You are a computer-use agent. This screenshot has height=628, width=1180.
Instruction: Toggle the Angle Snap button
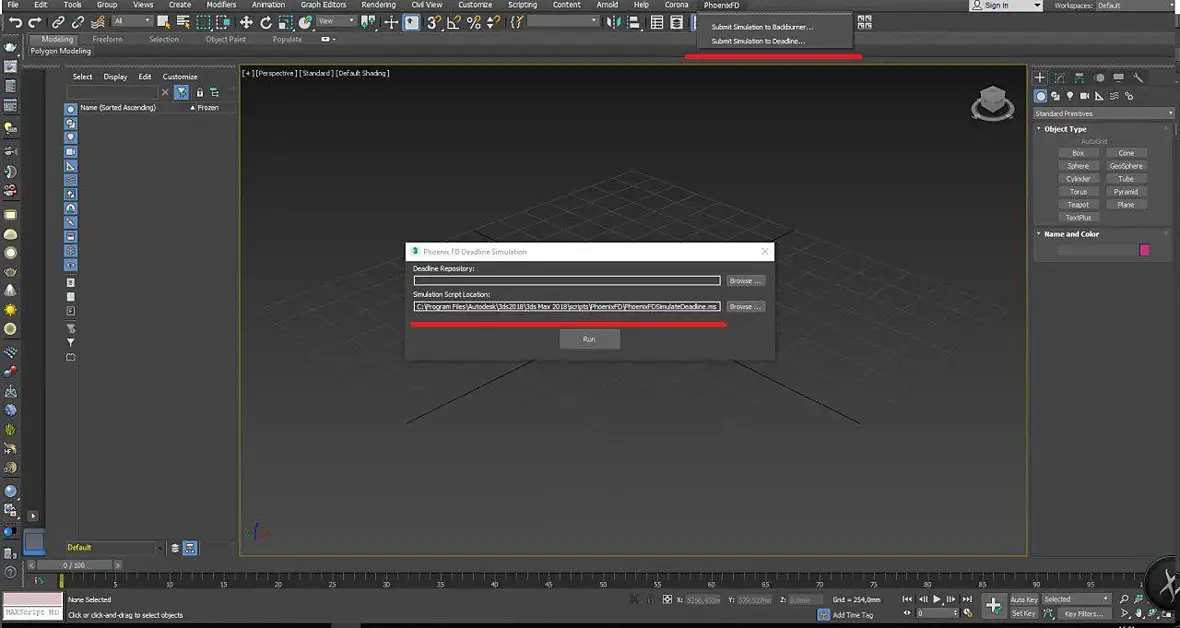(x=454, y=23)
